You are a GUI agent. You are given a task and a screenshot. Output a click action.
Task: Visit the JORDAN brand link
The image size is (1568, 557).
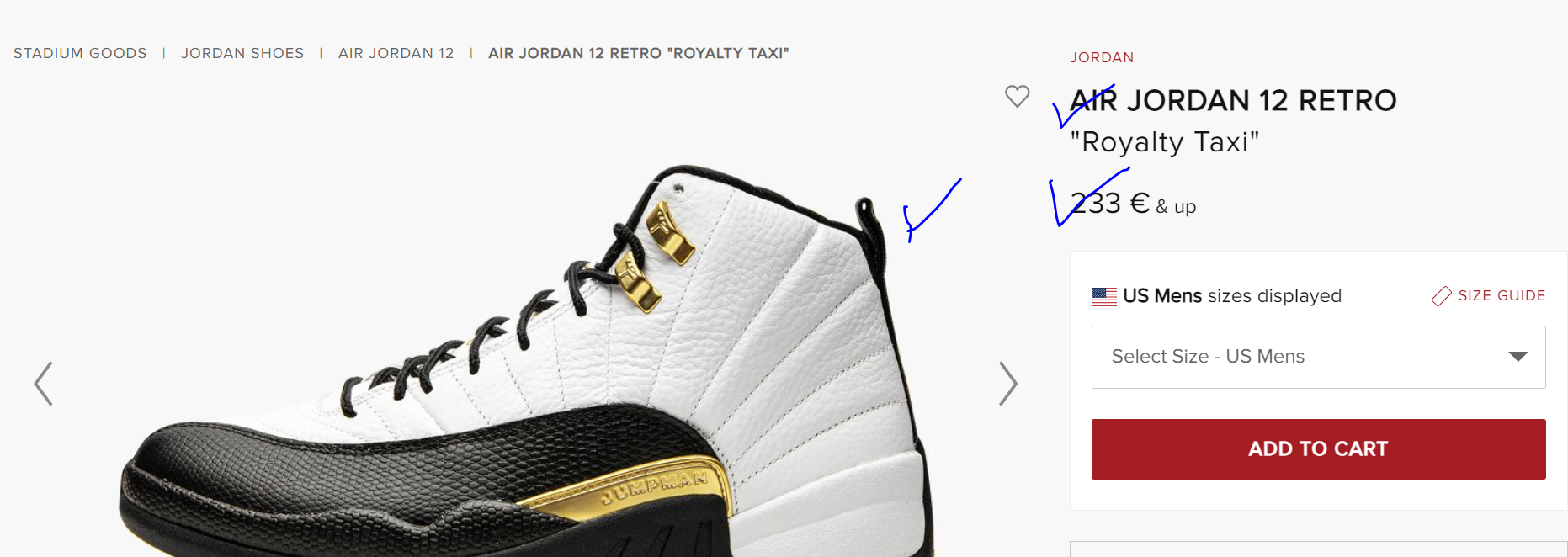pos(1102,57)
